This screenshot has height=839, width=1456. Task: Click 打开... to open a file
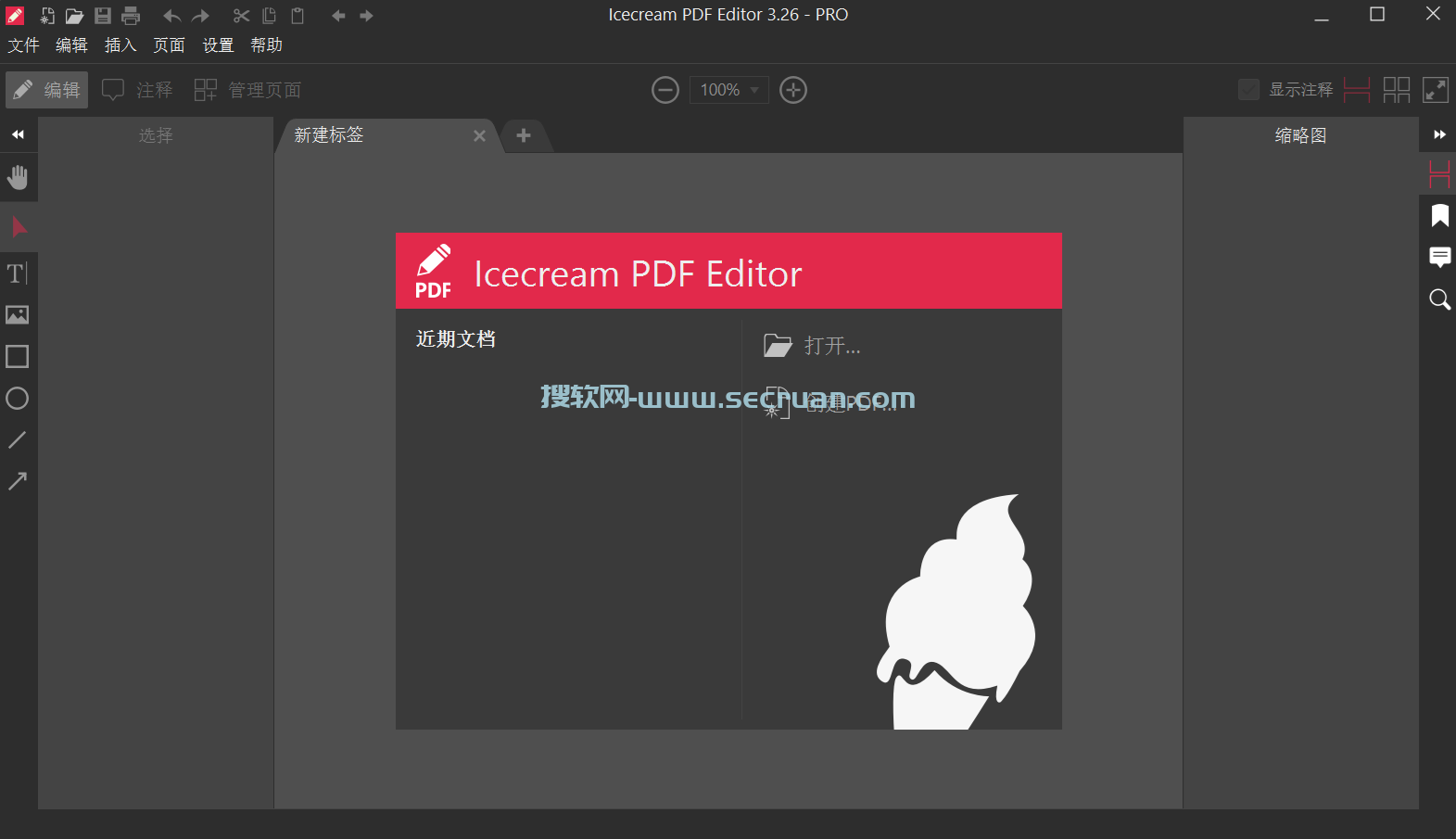(812, 346)
